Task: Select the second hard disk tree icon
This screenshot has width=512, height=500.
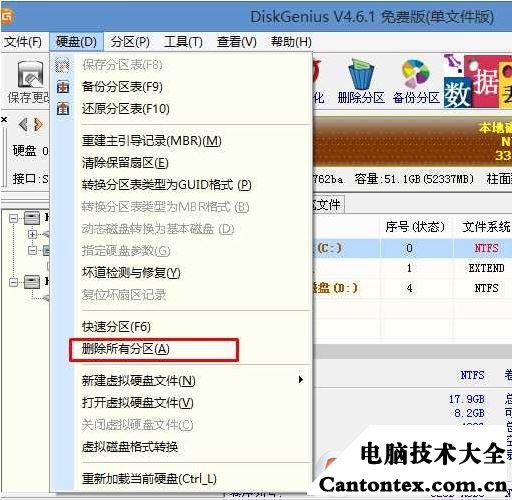Action: tap(32, 282)
